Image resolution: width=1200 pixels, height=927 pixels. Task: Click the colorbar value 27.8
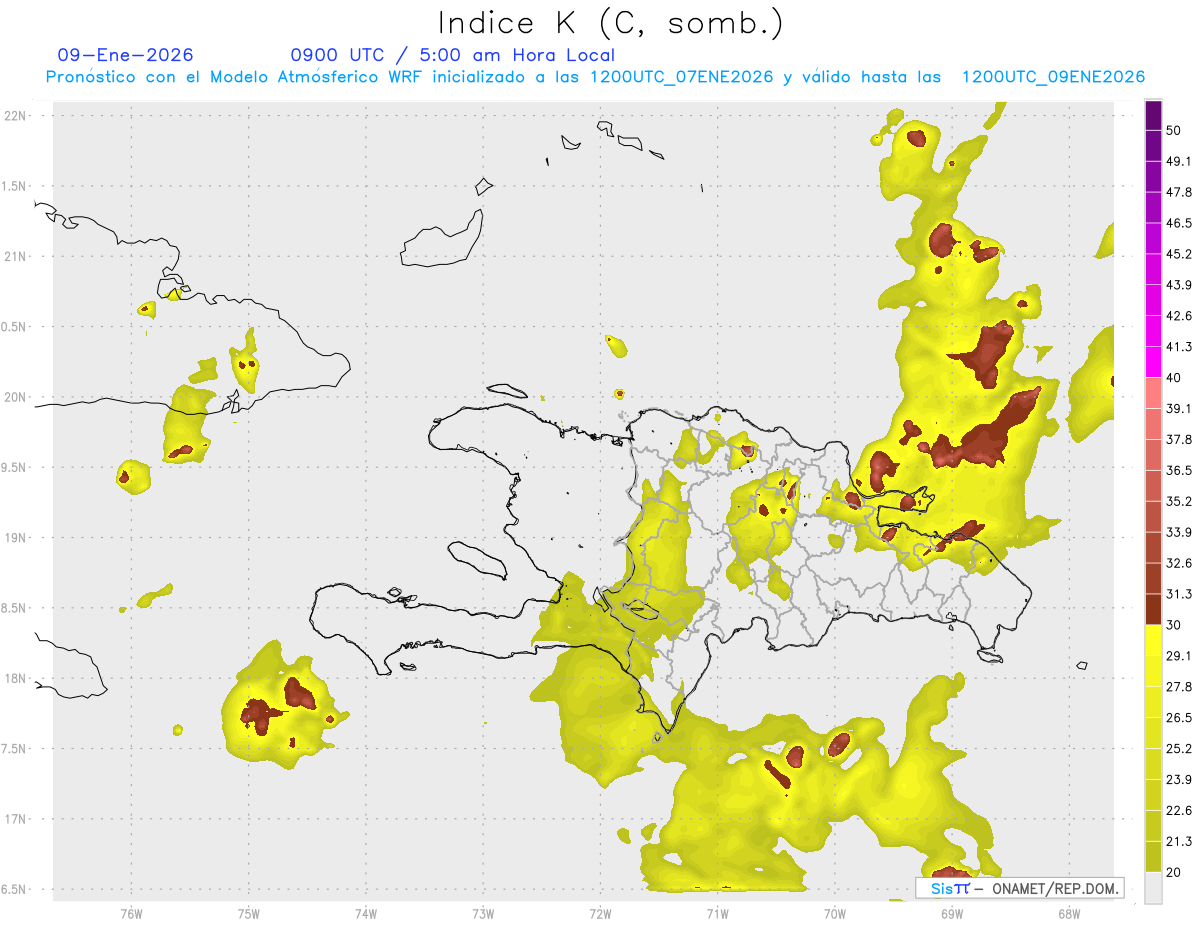click(1179, 687)
